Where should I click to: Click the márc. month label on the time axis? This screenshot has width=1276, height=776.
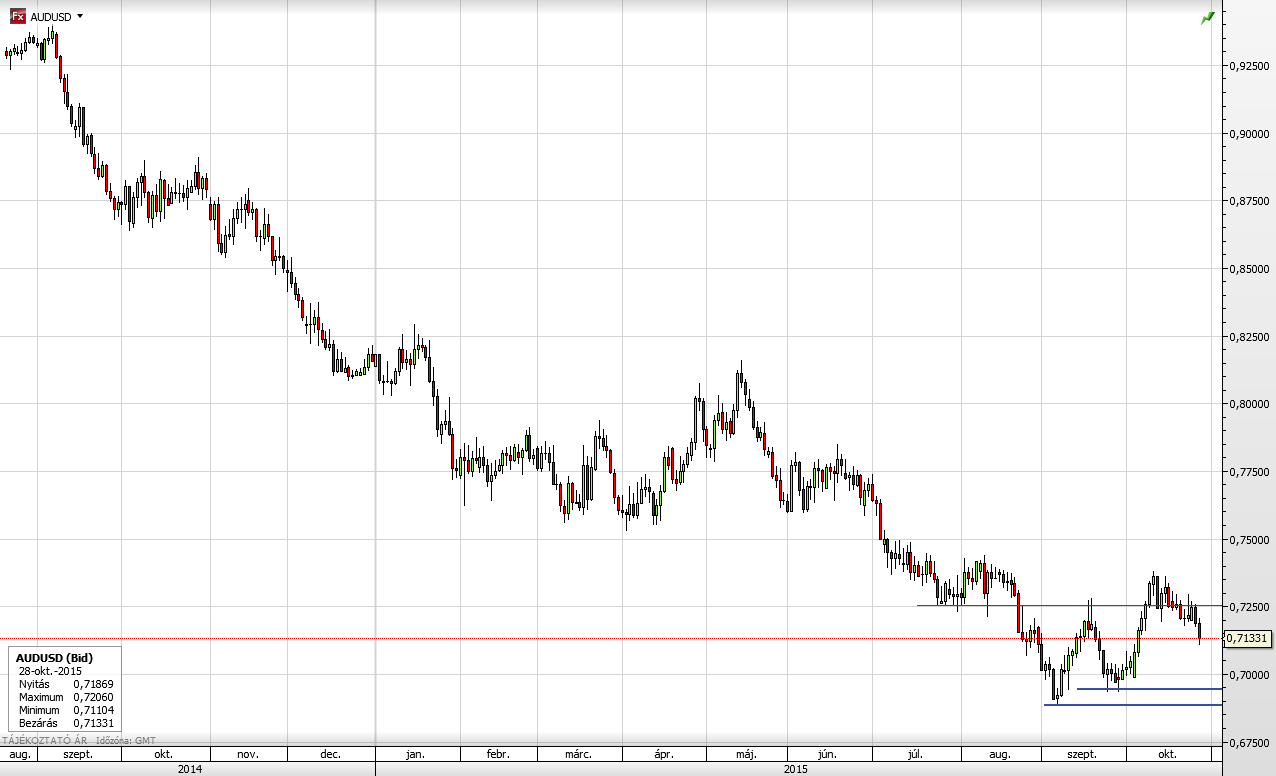click(578, 754)
